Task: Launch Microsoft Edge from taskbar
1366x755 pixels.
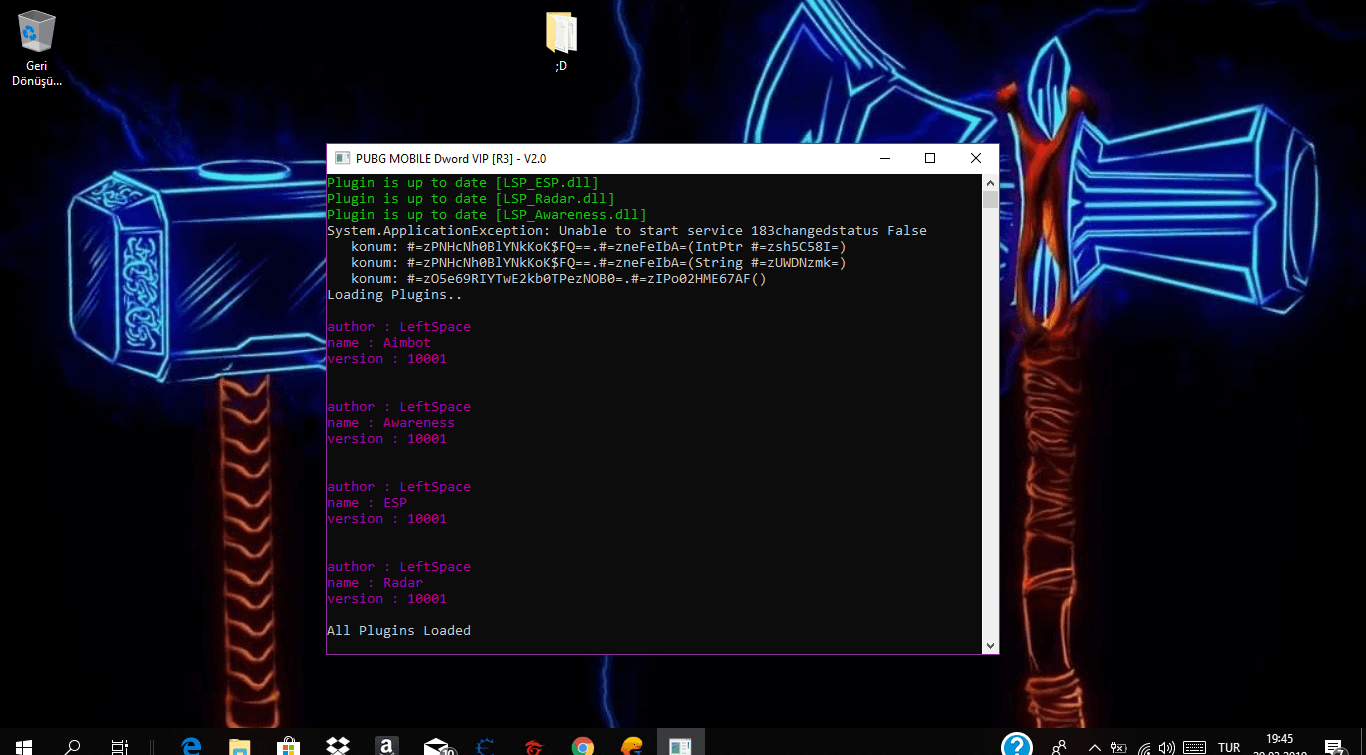Action: coord(191,746)
